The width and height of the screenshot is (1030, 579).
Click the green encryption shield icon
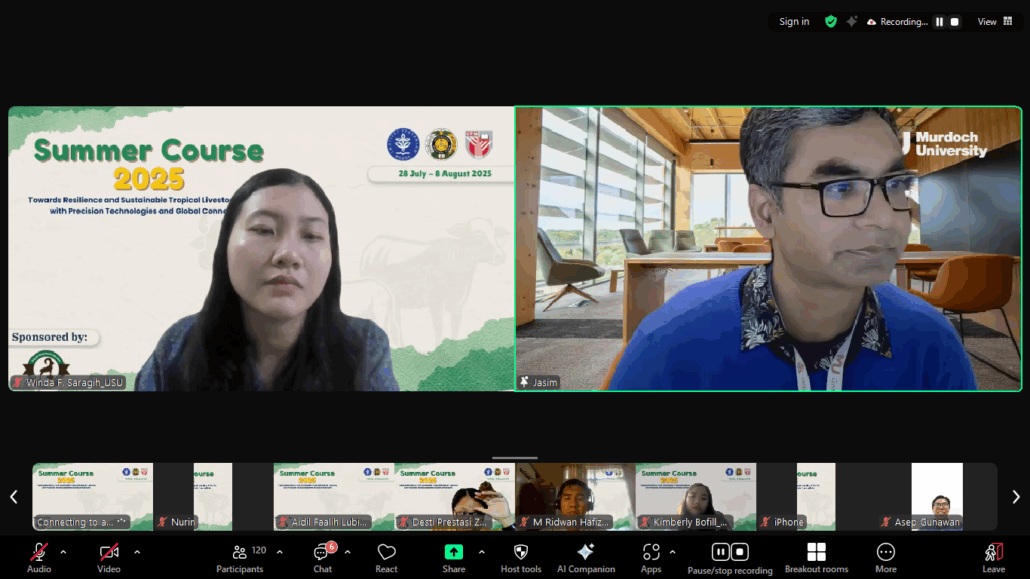(x=830, y=22)
